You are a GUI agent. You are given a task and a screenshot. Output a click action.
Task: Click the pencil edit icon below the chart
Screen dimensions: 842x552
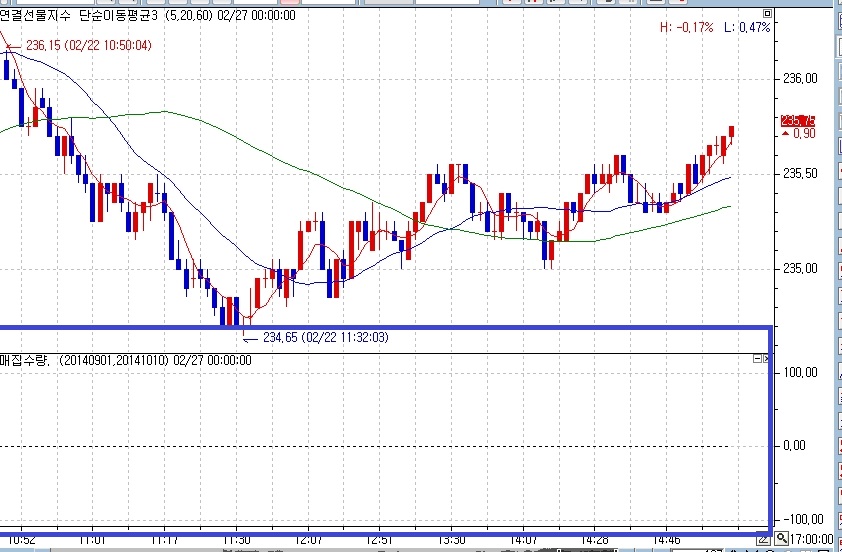click(x=765, y=539)
